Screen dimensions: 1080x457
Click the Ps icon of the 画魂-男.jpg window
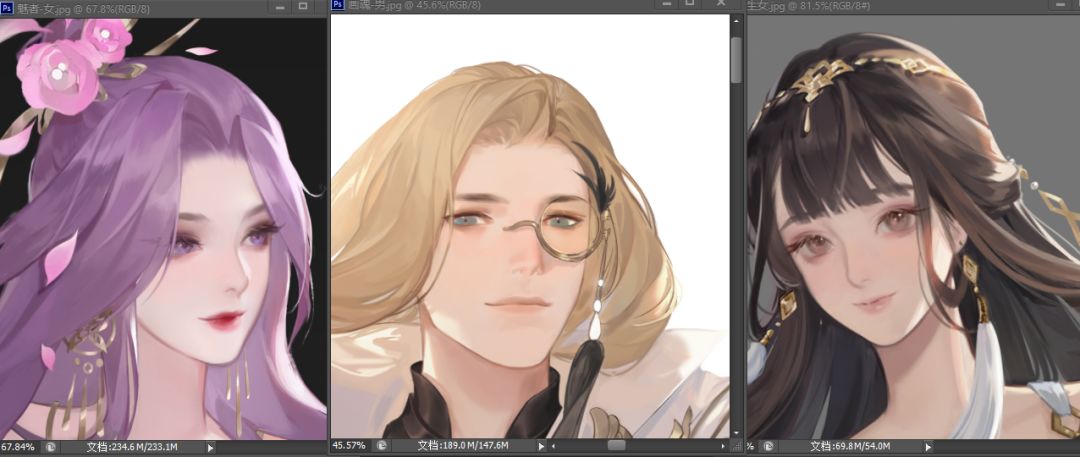(x=338, y=5)
